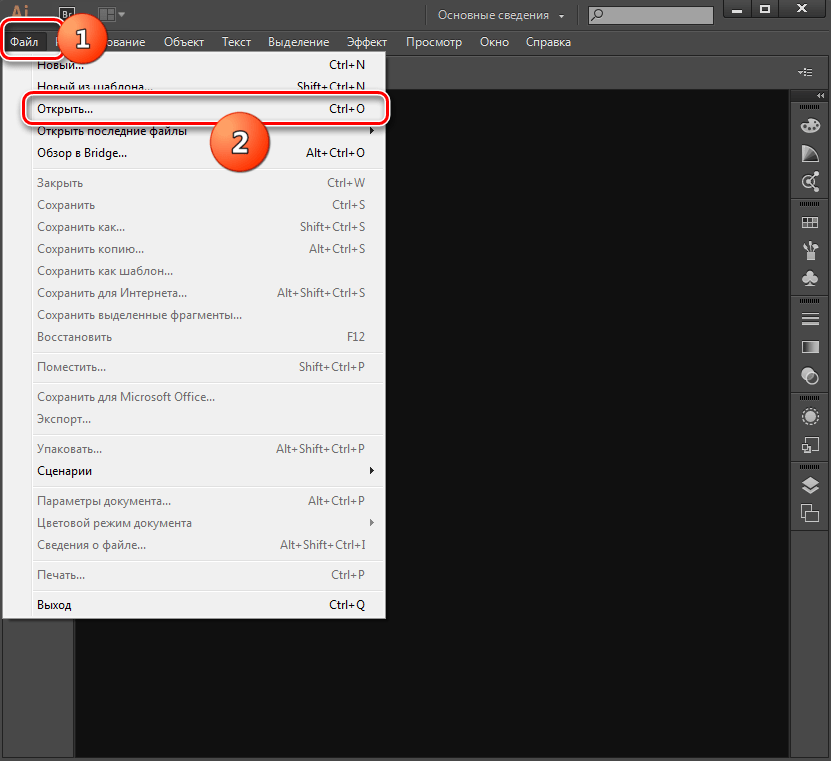The height and width of the screenshot is (761, 831).
Task: Open the Color Guide panel icon
Action: [810, 154]
